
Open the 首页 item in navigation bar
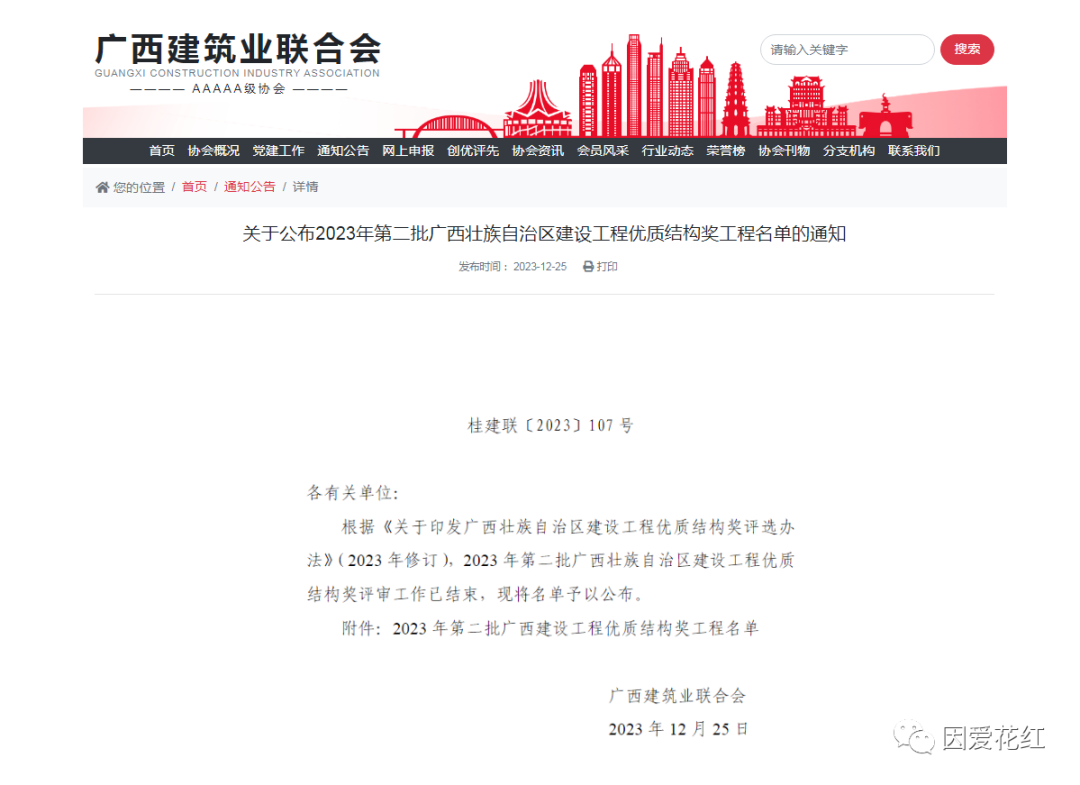point(162,151)
